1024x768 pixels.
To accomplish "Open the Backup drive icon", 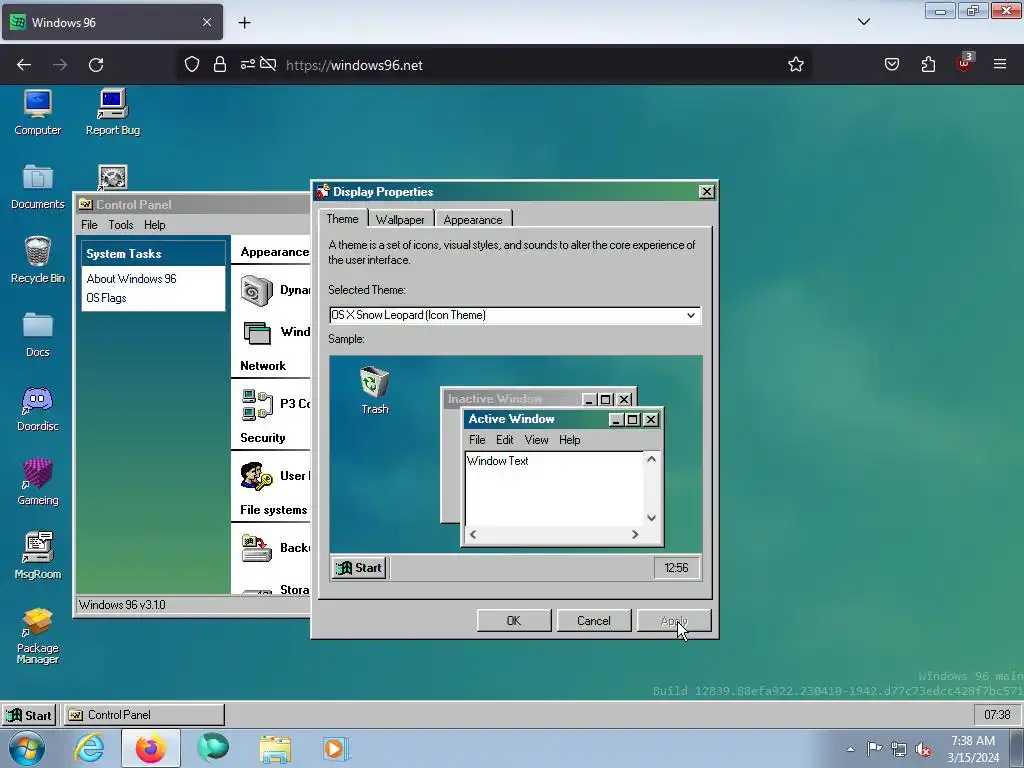I will (256, 548).
